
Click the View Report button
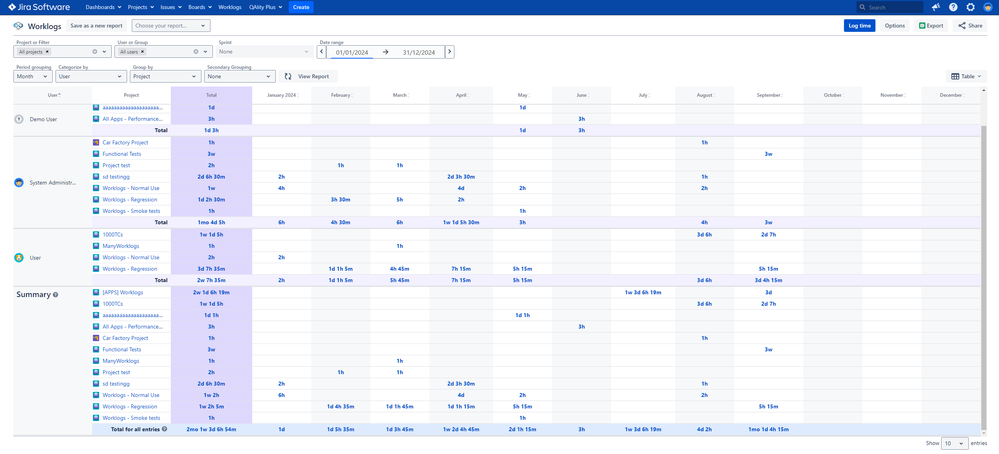coord(308,76)
